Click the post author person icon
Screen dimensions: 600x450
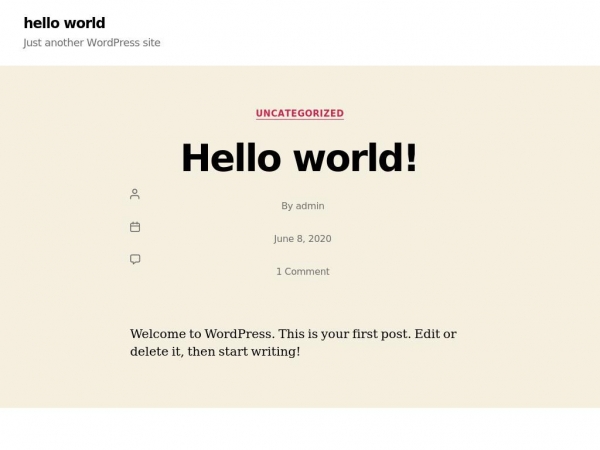[x=135, y=194]
